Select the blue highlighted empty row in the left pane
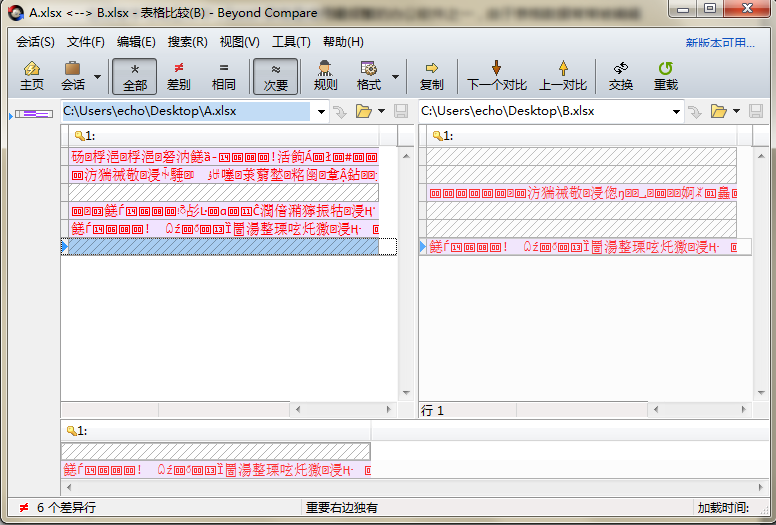Screen dimensions: 776x525 pos(224,247)
